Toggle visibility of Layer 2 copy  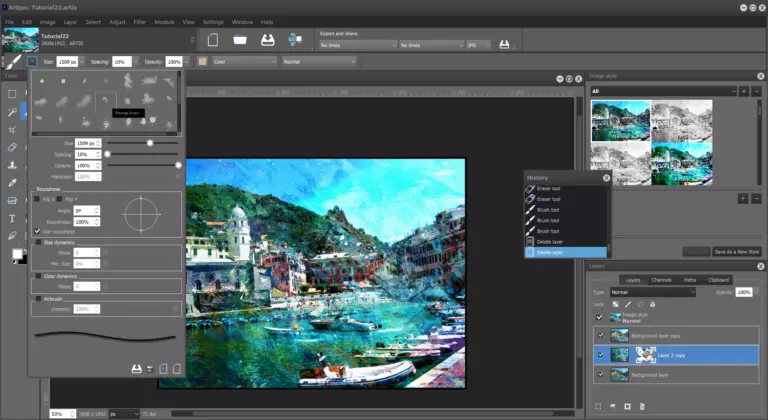coord(600,354)
